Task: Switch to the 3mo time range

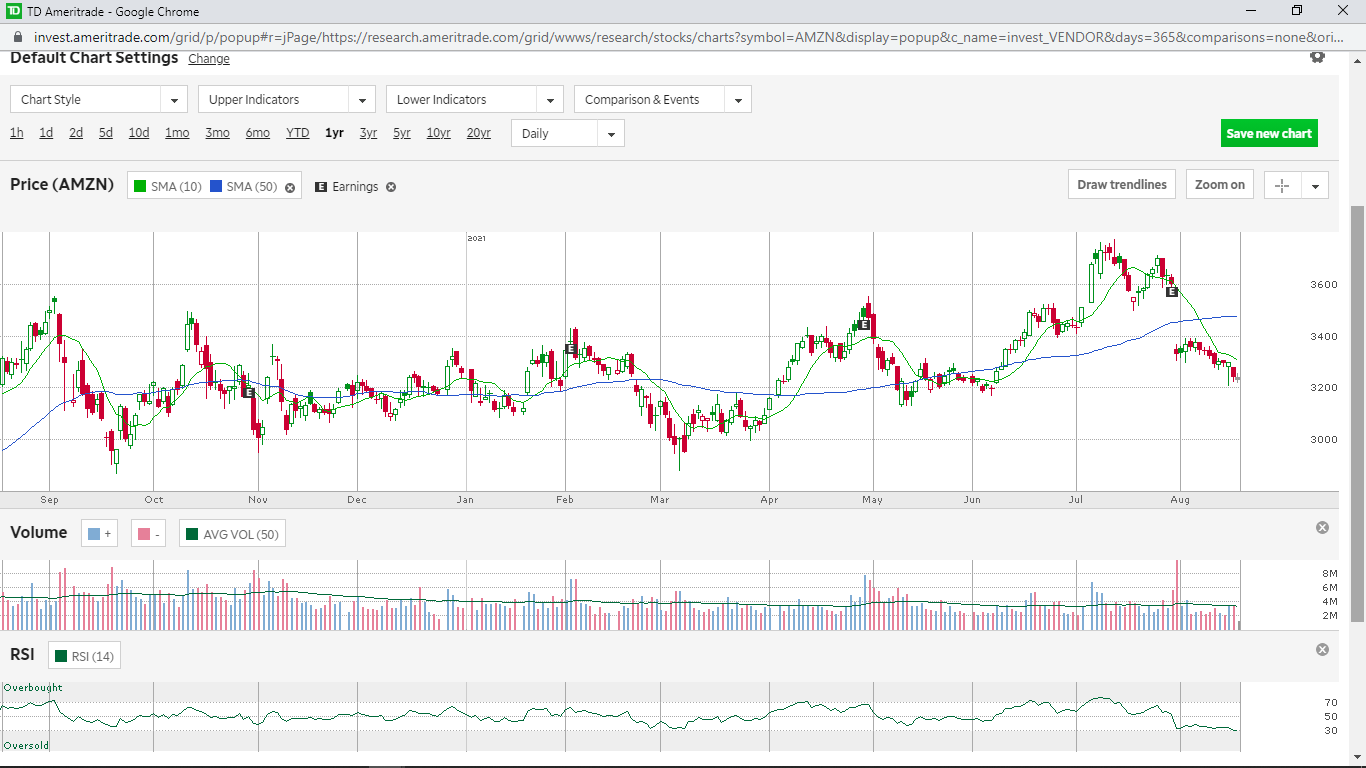Action: pyautogui.click(x=217, y=133)
